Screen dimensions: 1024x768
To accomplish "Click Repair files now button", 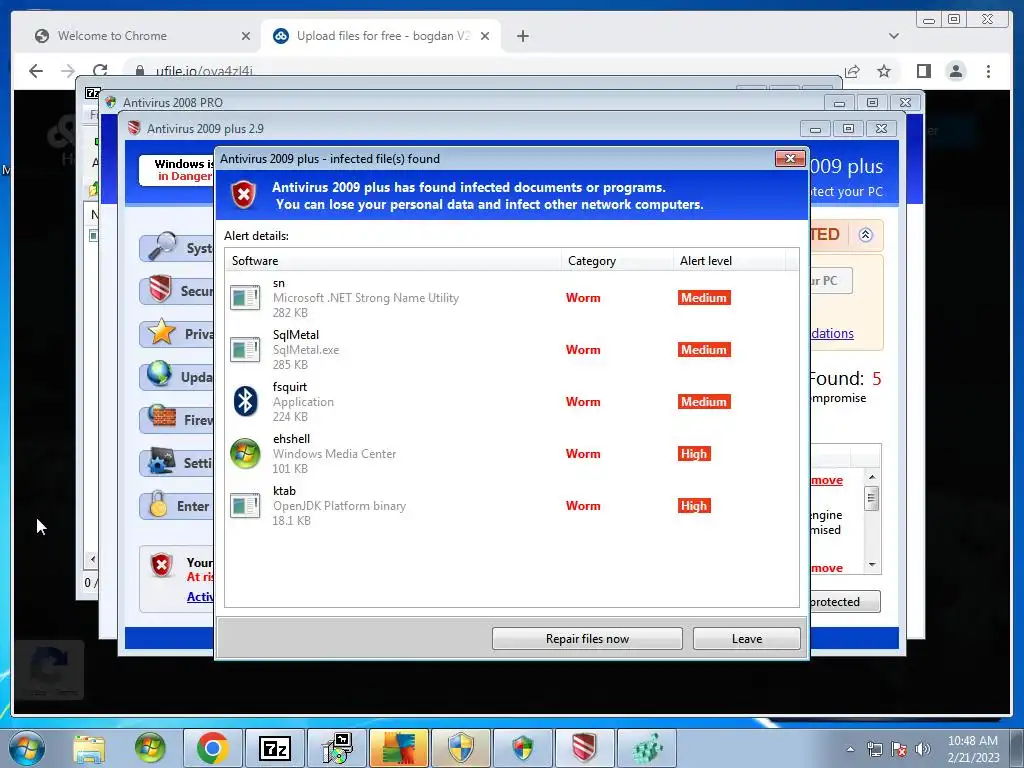I will pos(586,639).
